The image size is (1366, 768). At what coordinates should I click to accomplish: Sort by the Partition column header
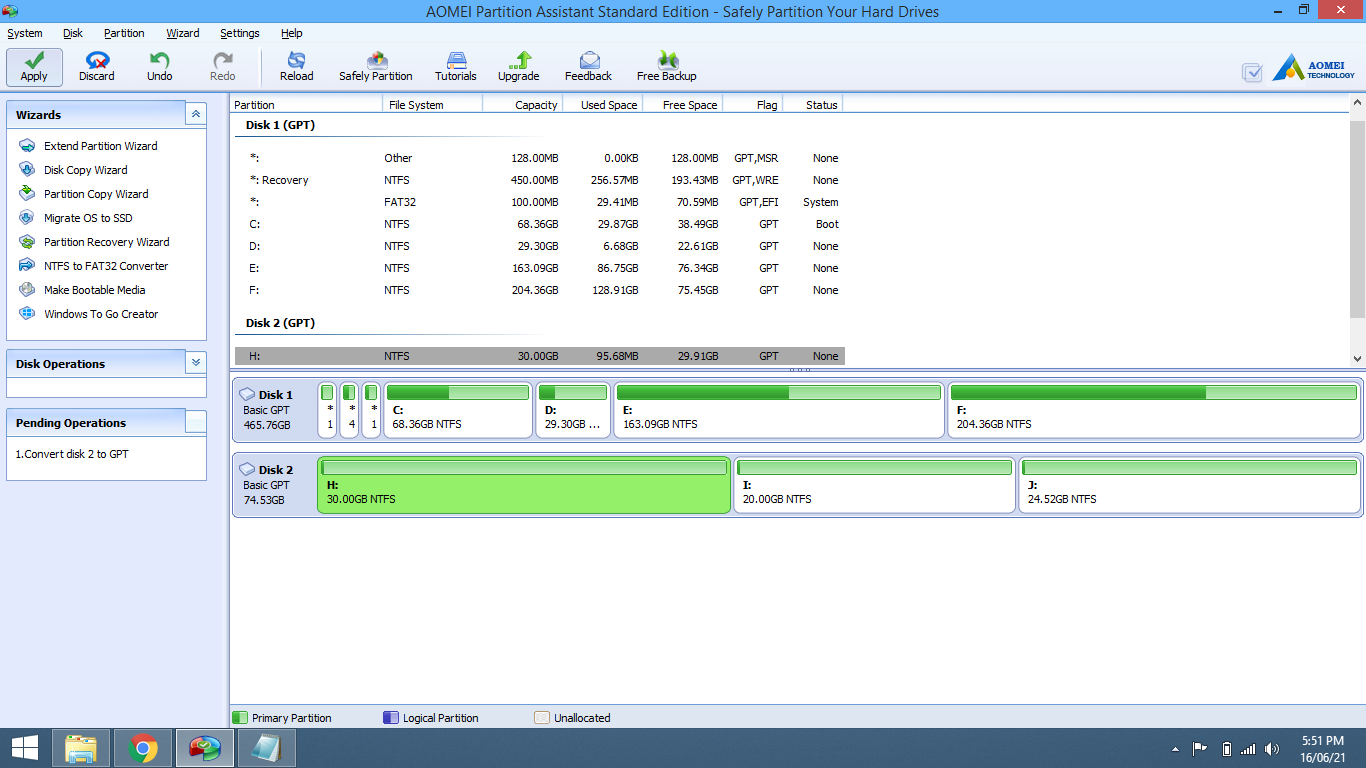pyautogui.click(x=307, y=104)
